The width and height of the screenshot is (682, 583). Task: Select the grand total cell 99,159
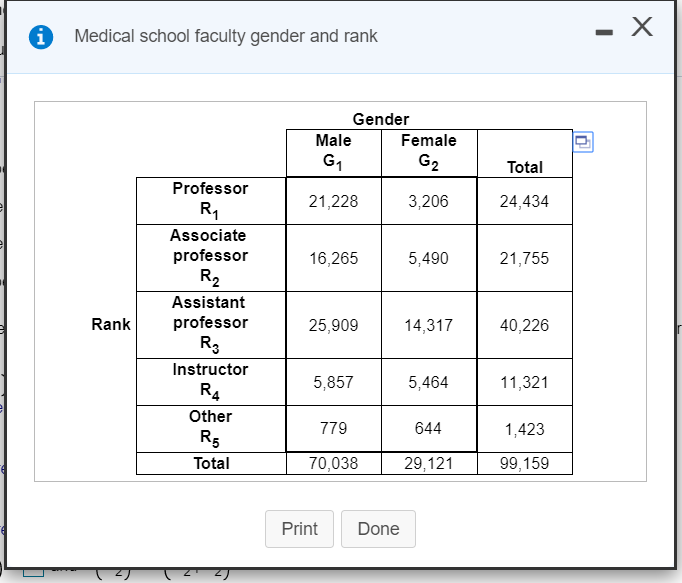(x=525, y=463)
